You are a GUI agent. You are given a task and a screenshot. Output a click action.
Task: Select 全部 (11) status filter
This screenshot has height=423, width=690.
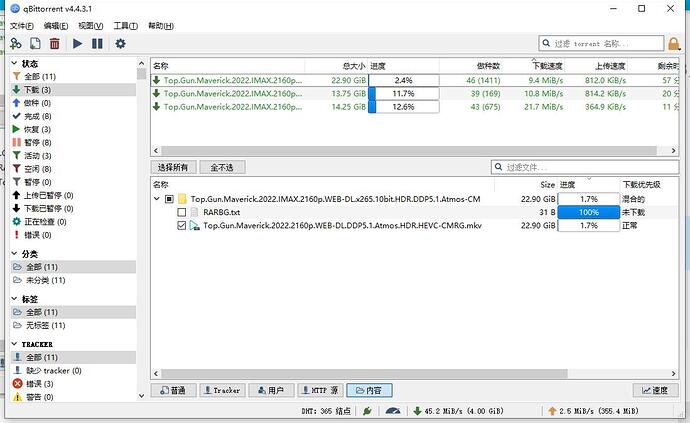pos(73,77)
